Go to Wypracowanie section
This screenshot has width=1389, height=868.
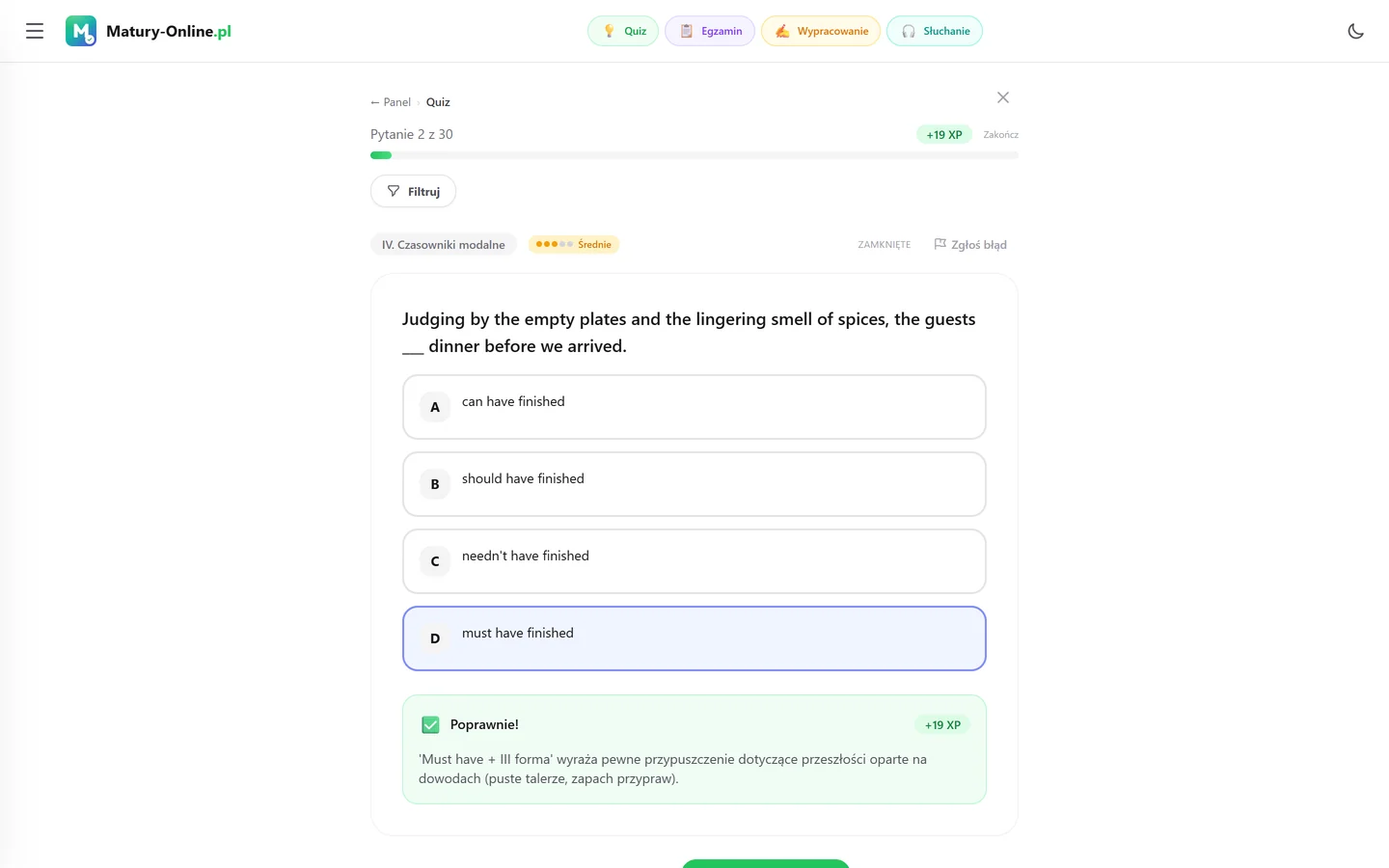(821, 31)
